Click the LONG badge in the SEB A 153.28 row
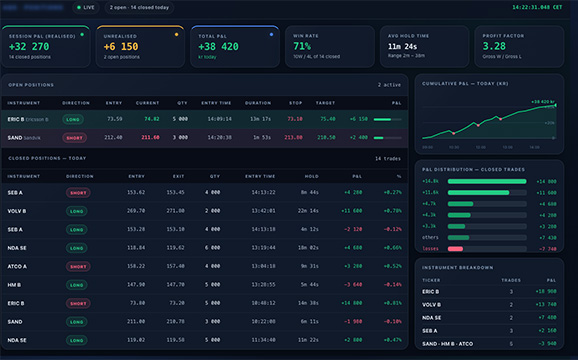Viewport: 578px width, 360px height. click(77, 230)
